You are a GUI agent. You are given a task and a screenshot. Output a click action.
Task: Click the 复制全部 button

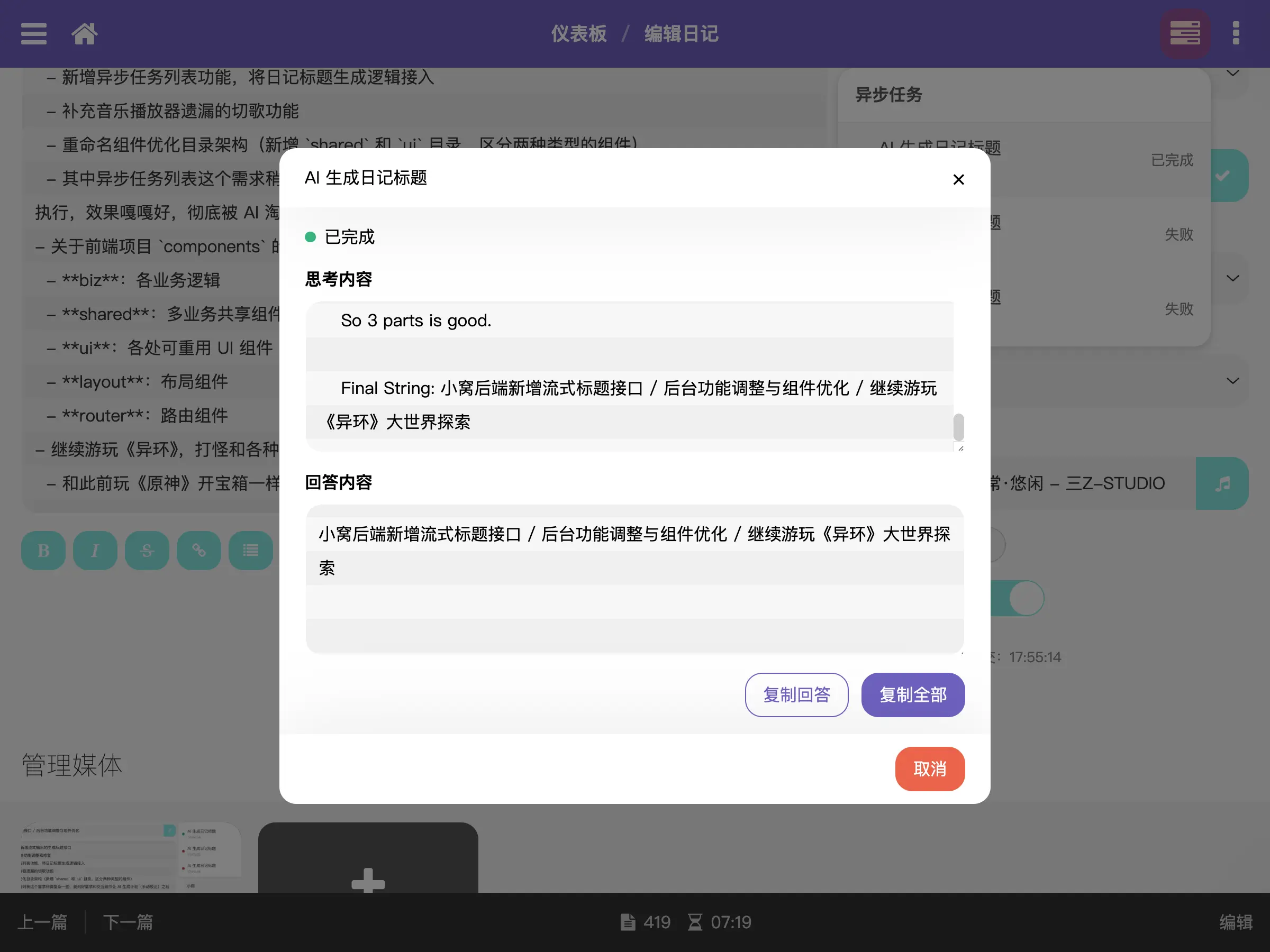[913, 694]
